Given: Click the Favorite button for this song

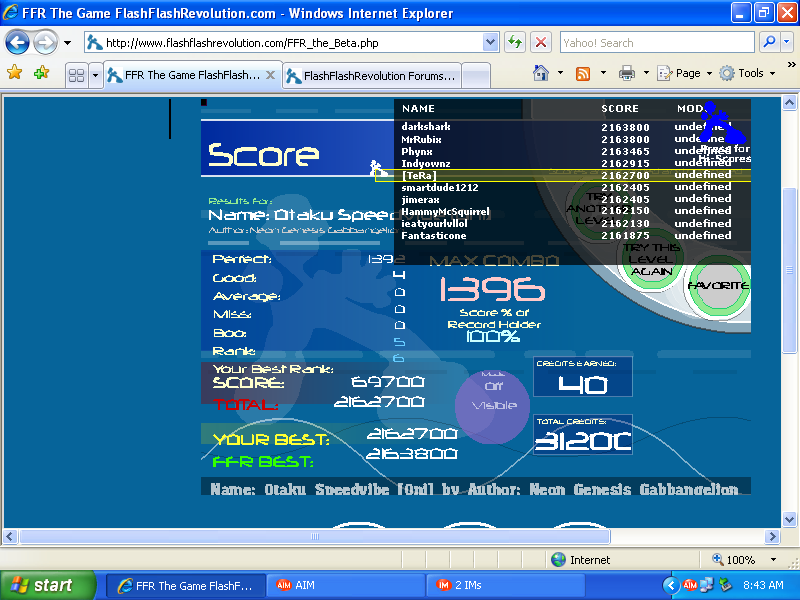Looking at the screenshot, I should 717,286.
